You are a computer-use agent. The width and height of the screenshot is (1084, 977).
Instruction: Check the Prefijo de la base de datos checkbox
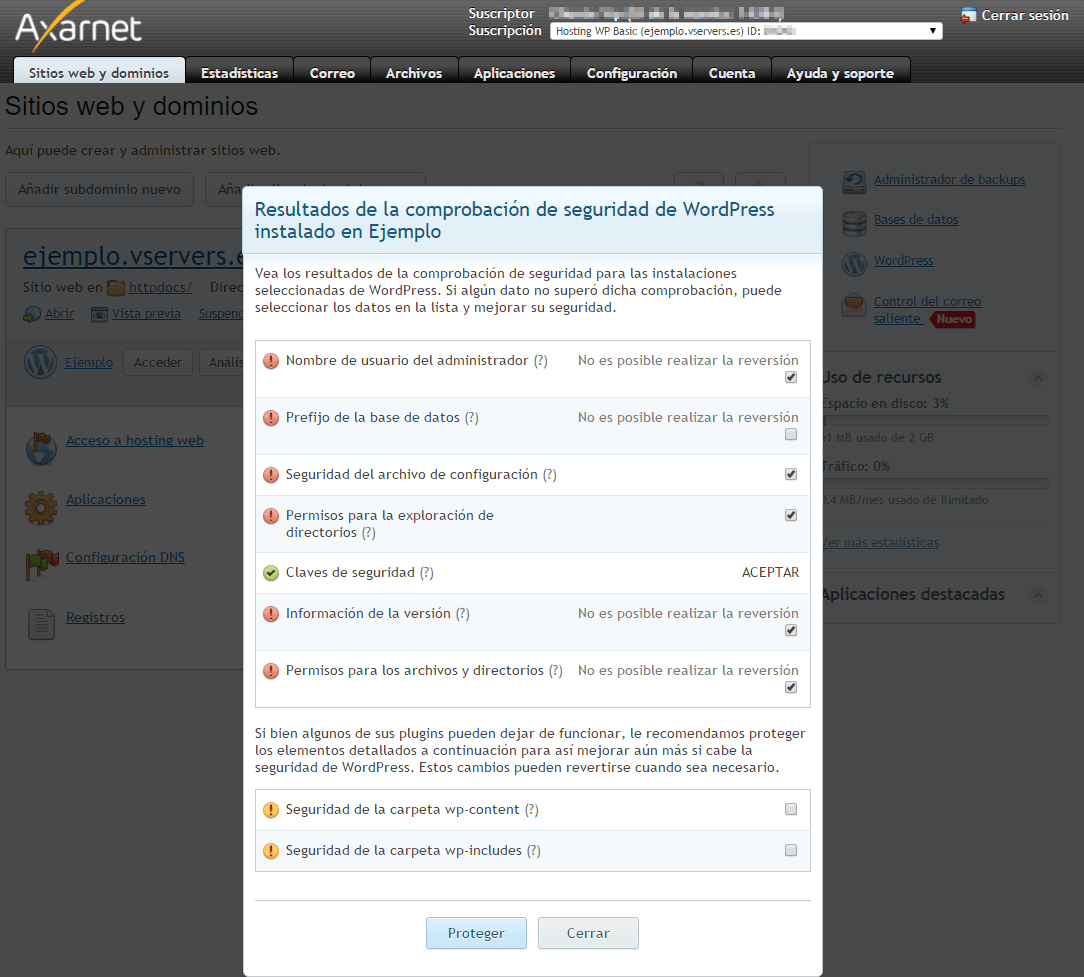pos(791,434)
